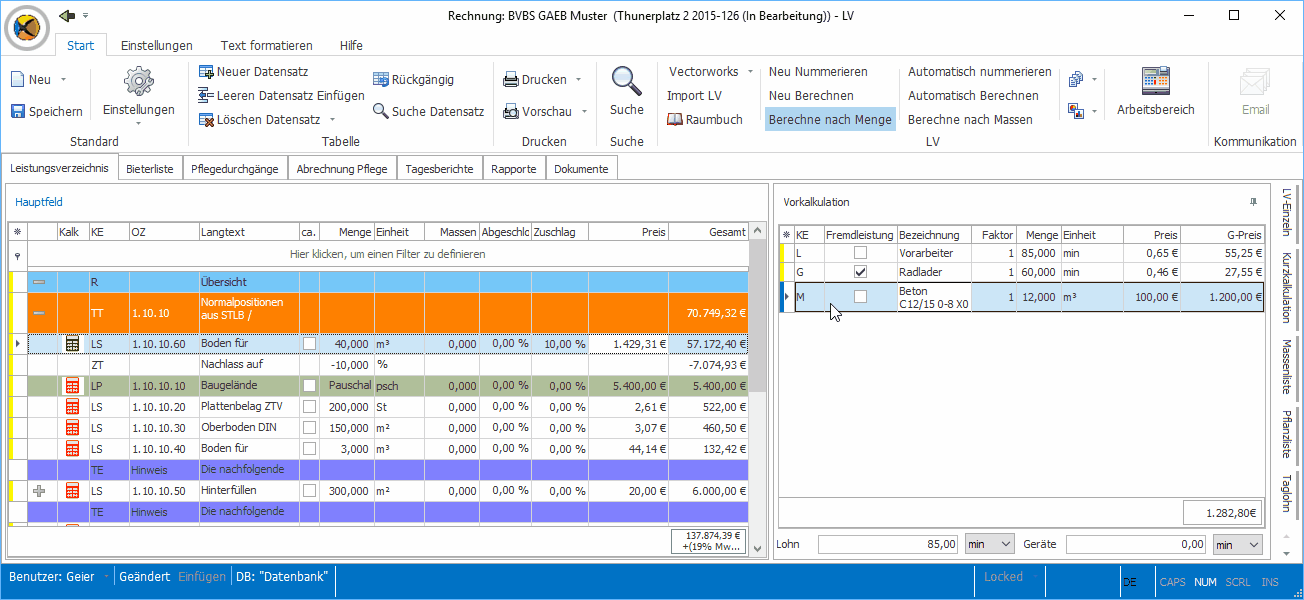
Task: Click into the Geräte input field
Action: pos(1136,545)
